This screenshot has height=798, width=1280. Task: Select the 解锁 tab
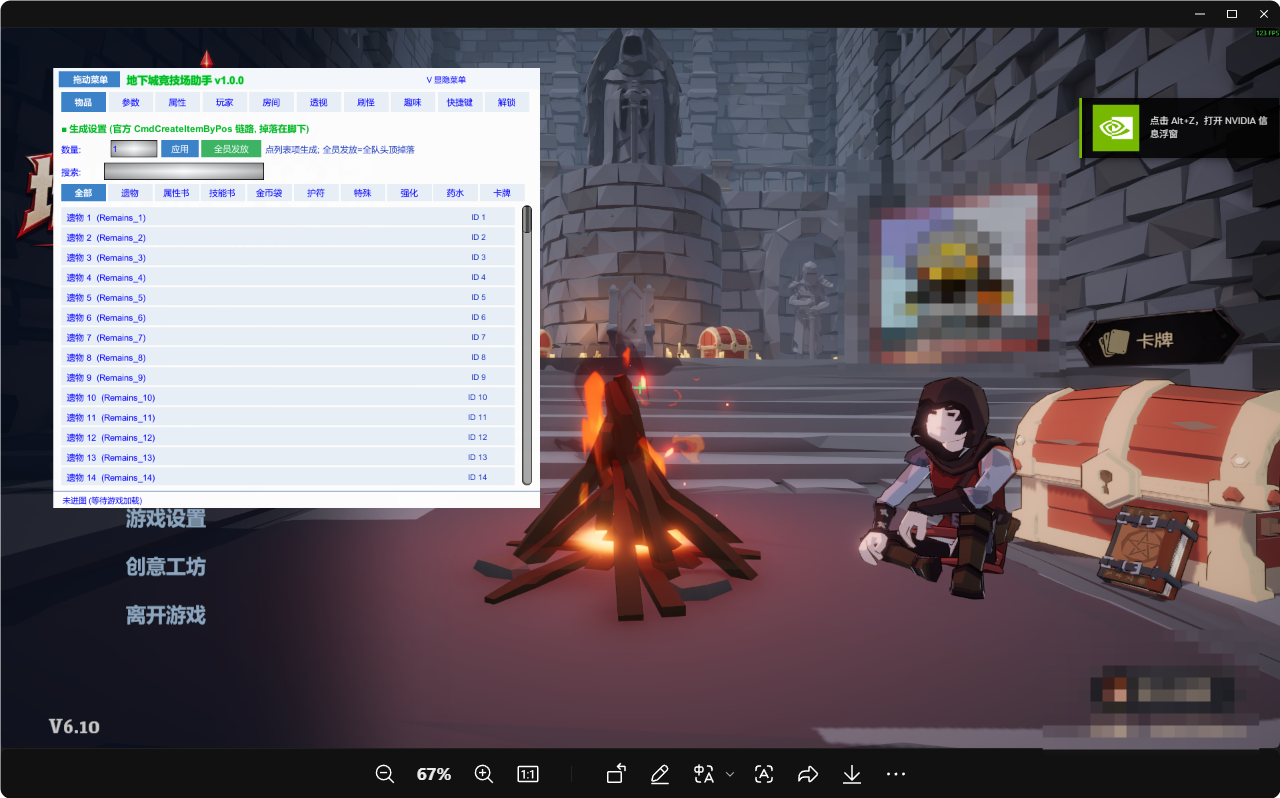pos(506,102)
